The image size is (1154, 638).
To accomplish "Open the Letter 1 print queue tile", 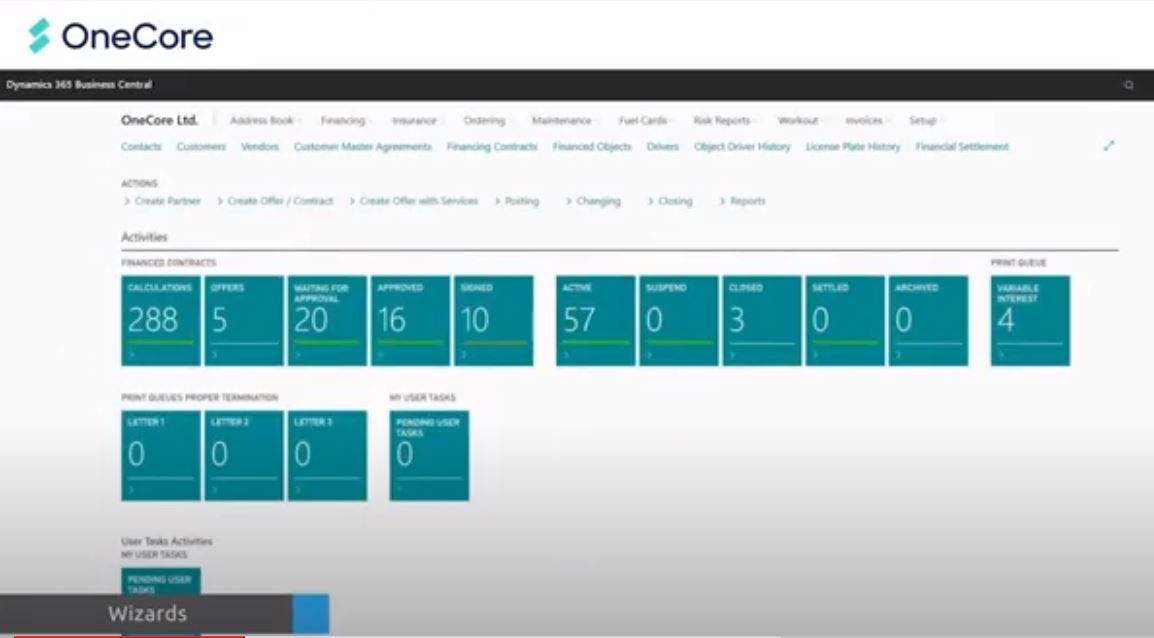I will click(x=160, y=456).
